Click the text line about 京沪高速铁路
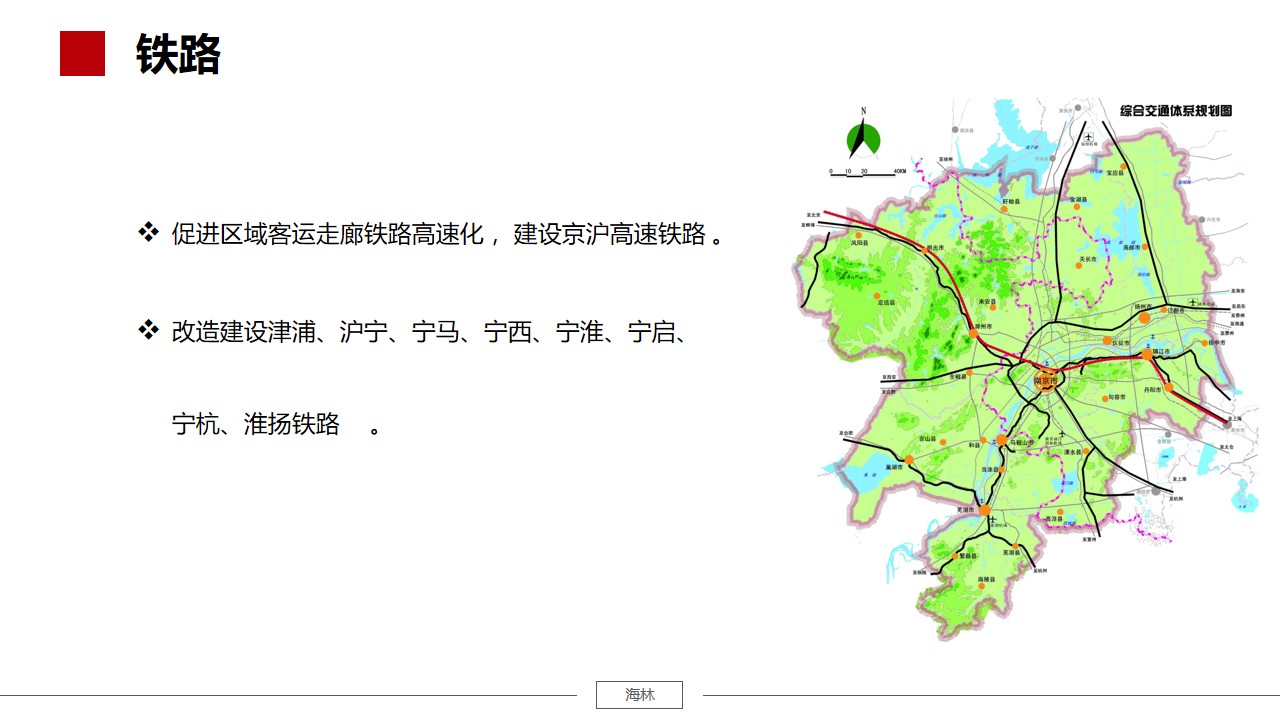Screen dimensions: 1280x720 447,235
